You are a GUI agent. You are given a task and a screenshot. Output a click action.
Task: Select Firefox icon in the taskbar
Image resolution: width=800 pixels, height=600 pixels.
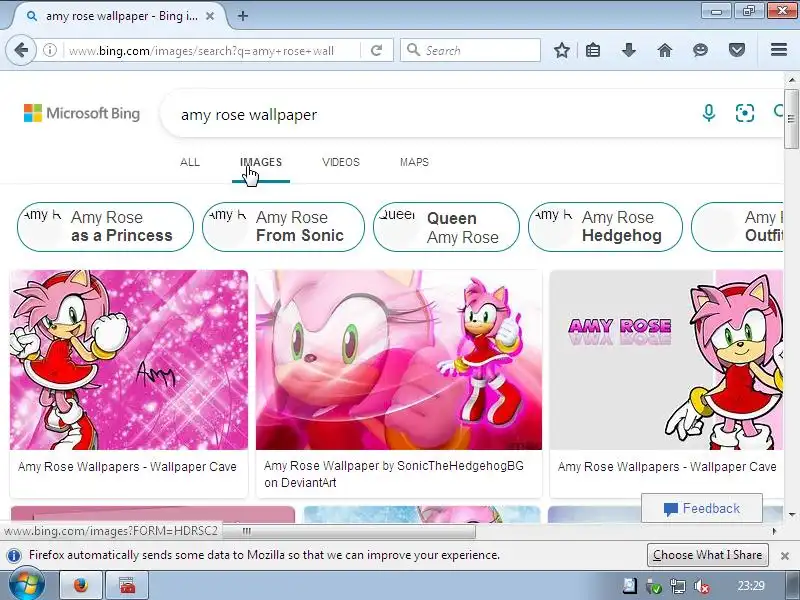(x=81, y=585)
